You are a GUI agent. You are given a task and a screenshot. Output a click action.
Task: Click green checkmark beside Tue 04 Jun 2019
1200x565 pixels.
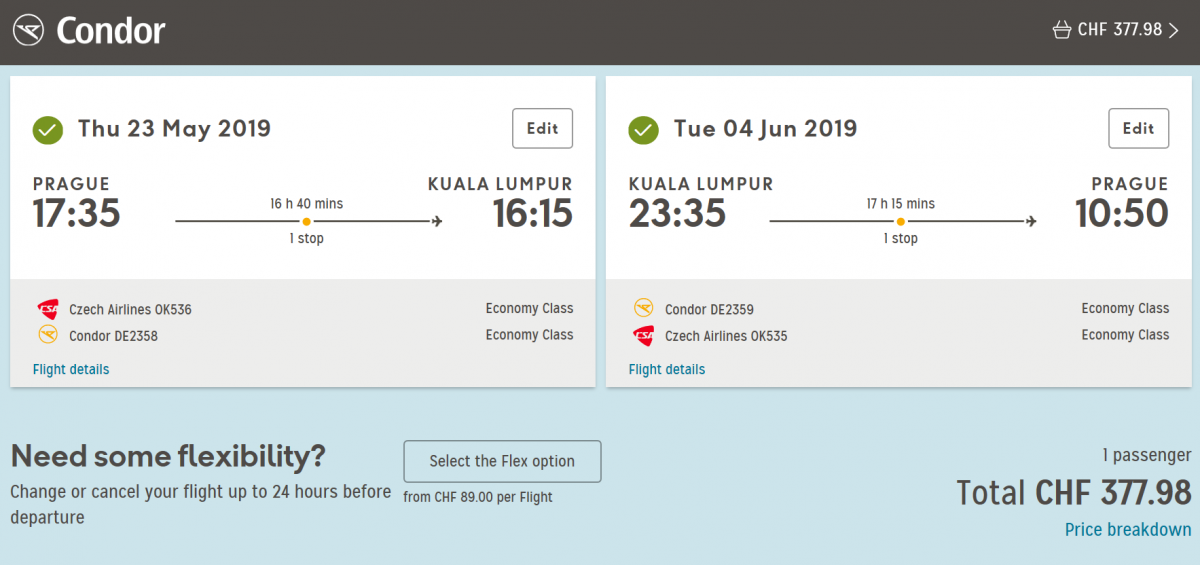tap(643, 130)
